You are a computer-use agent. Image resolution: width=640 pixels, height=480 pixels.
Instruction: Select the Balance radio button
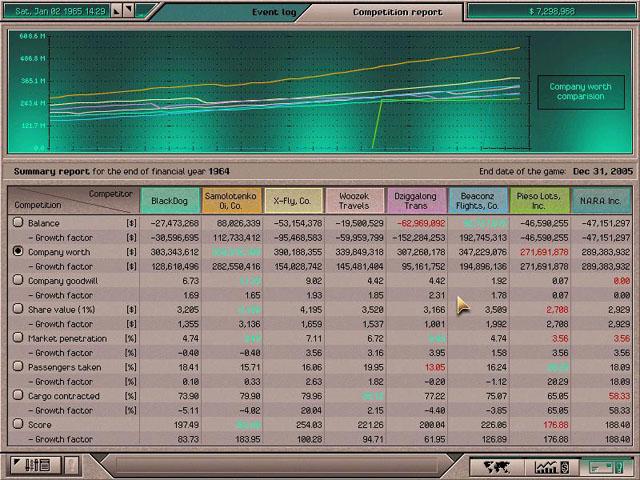click(x=17, y=223)
